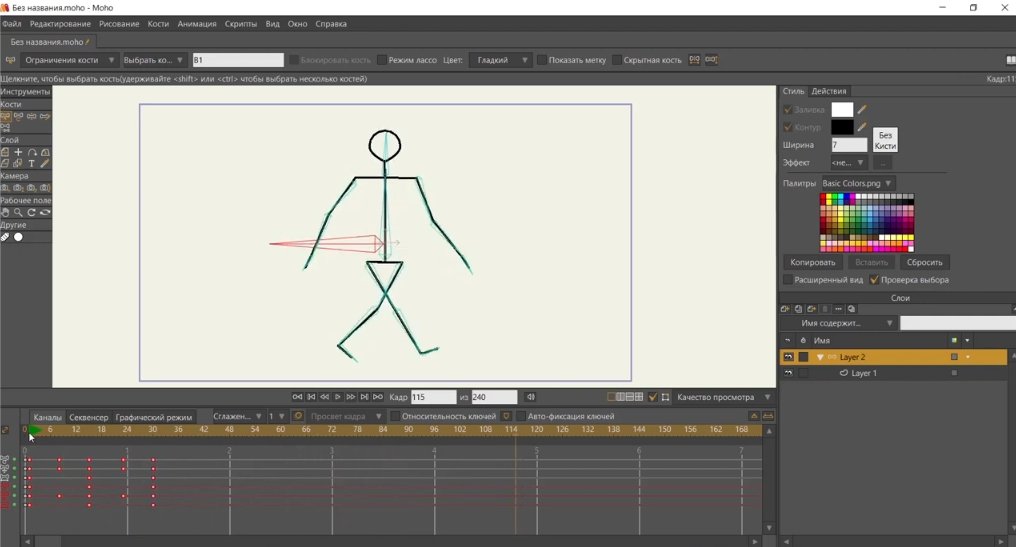Select the Zoom Workspace magnifier tool
Viewport: 1016px width, 547px height.
18,212
